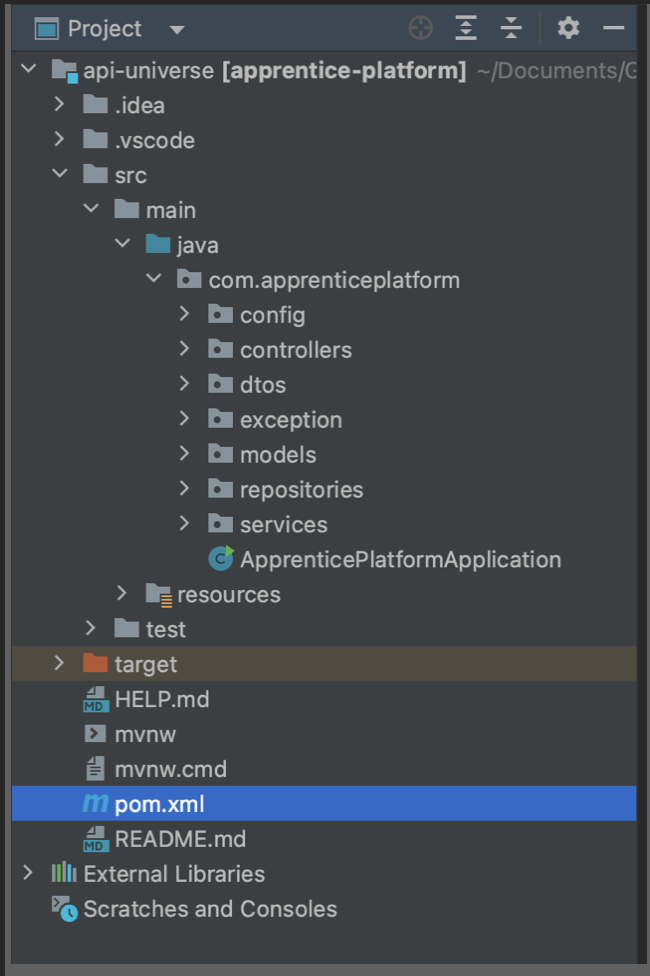Click the api-universe project root
This screenshot has height=976, width=650.
[148, 70]
